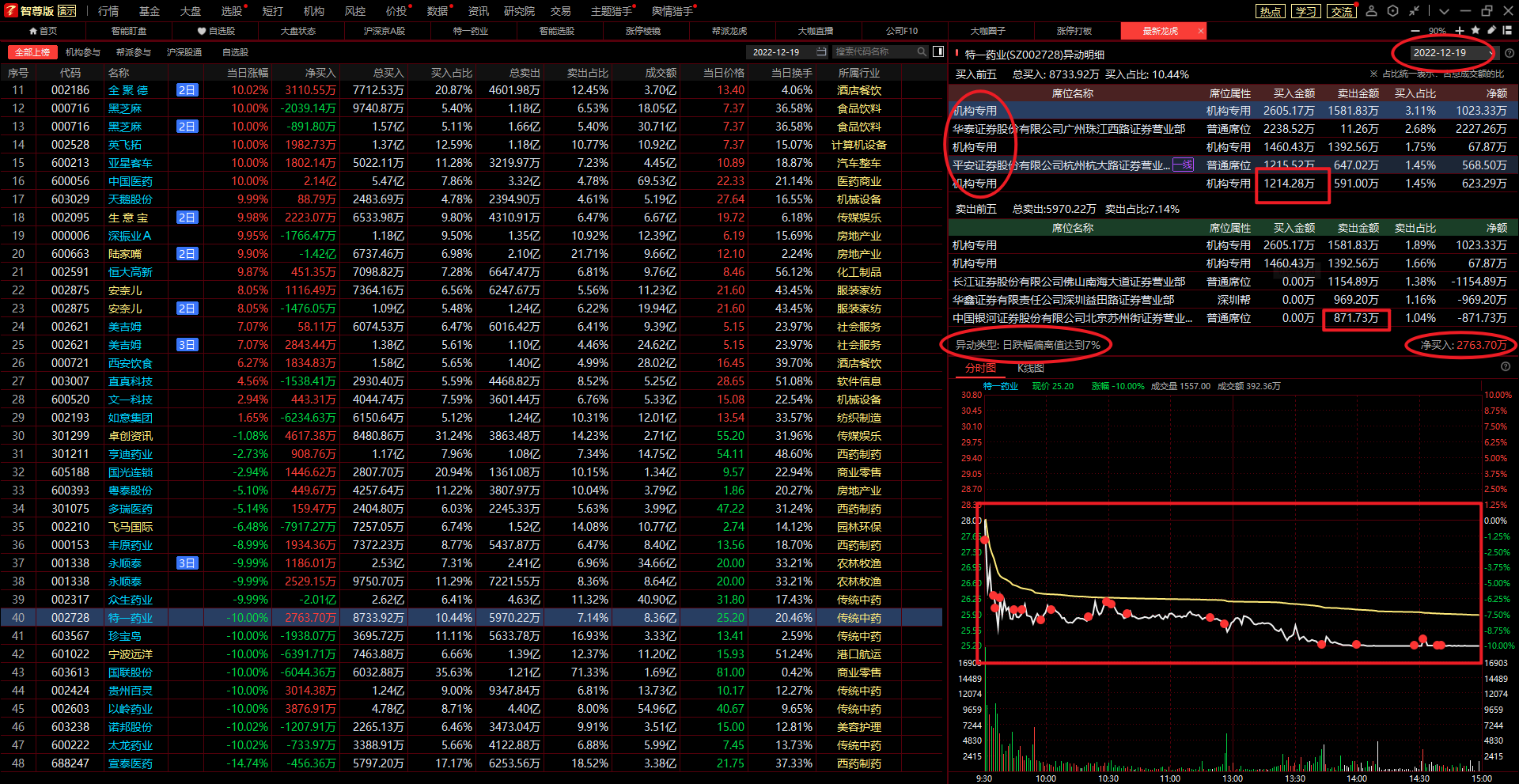Screen dimensions: 1519x784
Task: Sort by 当日换手 column header
Action: point(792,73)
